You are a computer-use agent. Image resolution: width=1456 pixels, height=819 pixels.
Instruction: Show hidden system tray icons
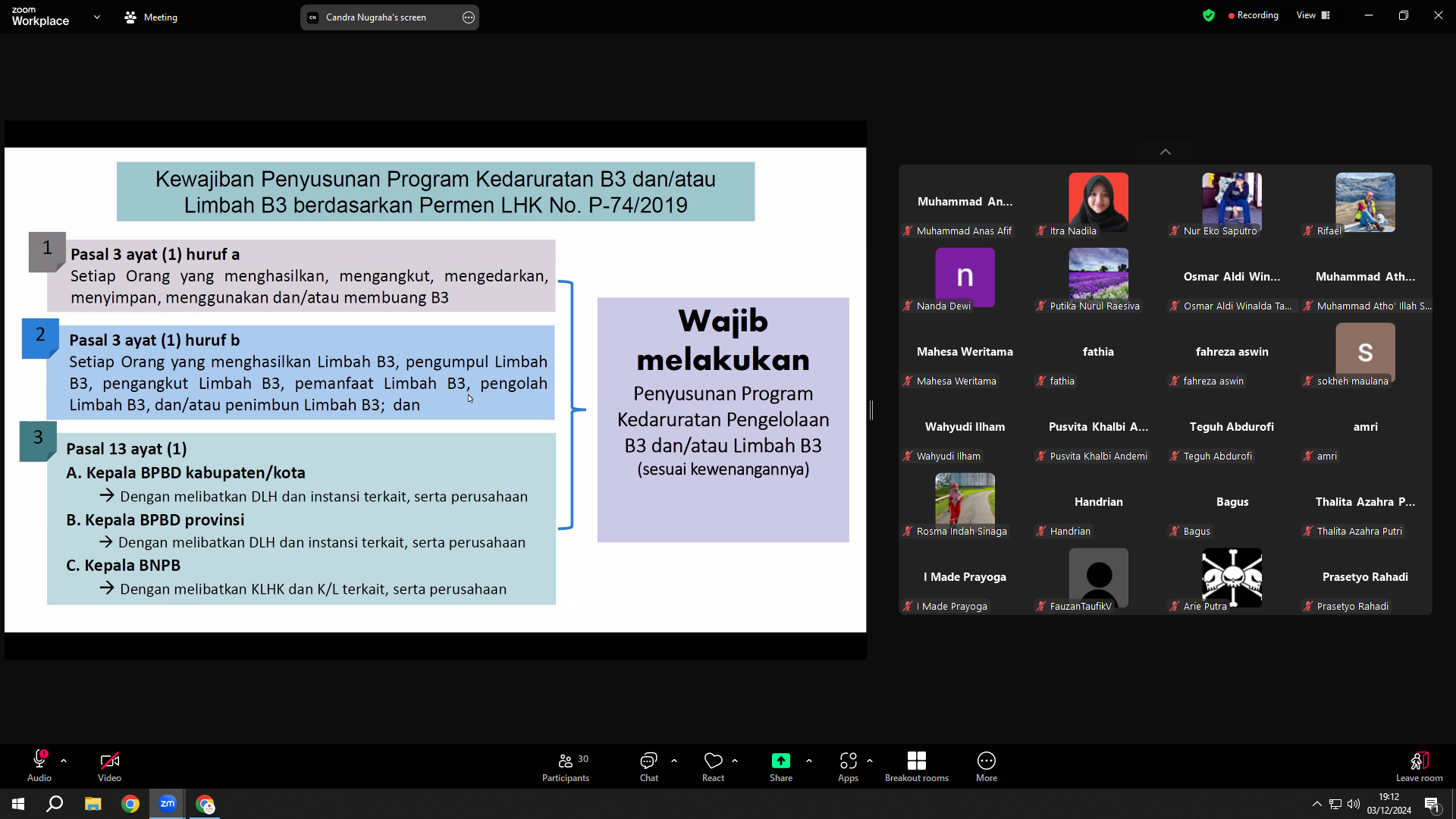1316,804
